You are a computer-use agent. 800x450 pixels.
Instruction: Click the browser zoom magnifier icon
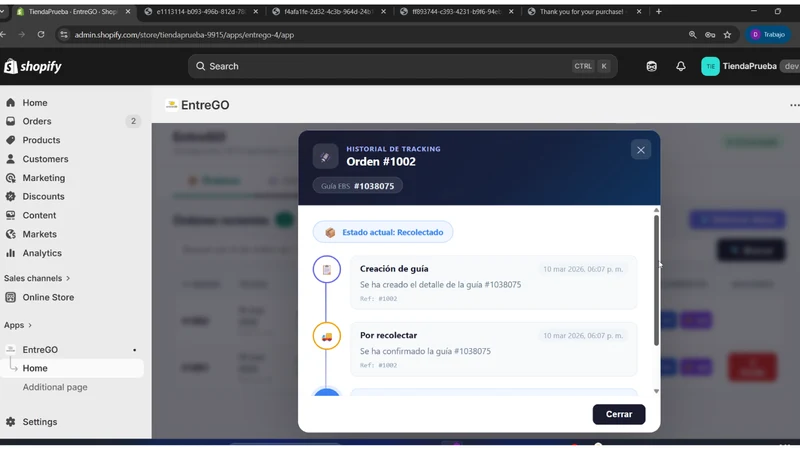pyautogui.click(x=692, y=35)
